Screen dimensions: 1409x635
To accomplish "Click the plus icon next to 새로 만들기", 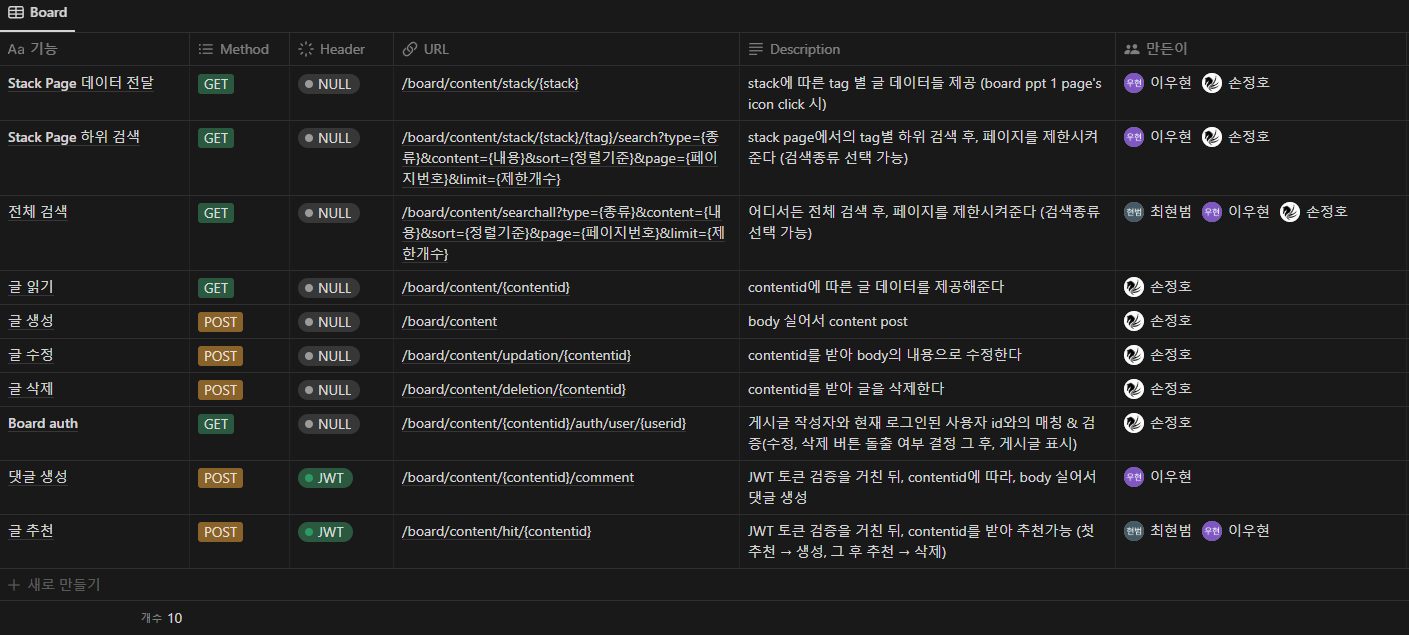I will tap(14, 585).
